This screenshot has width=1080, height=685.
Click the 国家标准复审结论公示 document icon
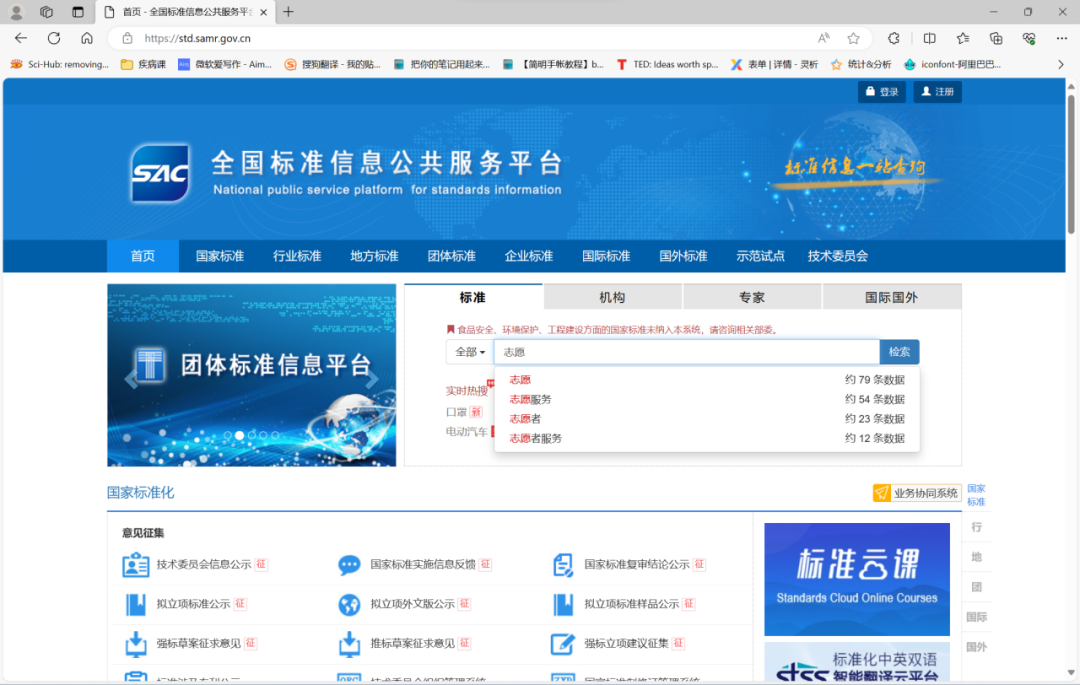[x=563, y=565]
